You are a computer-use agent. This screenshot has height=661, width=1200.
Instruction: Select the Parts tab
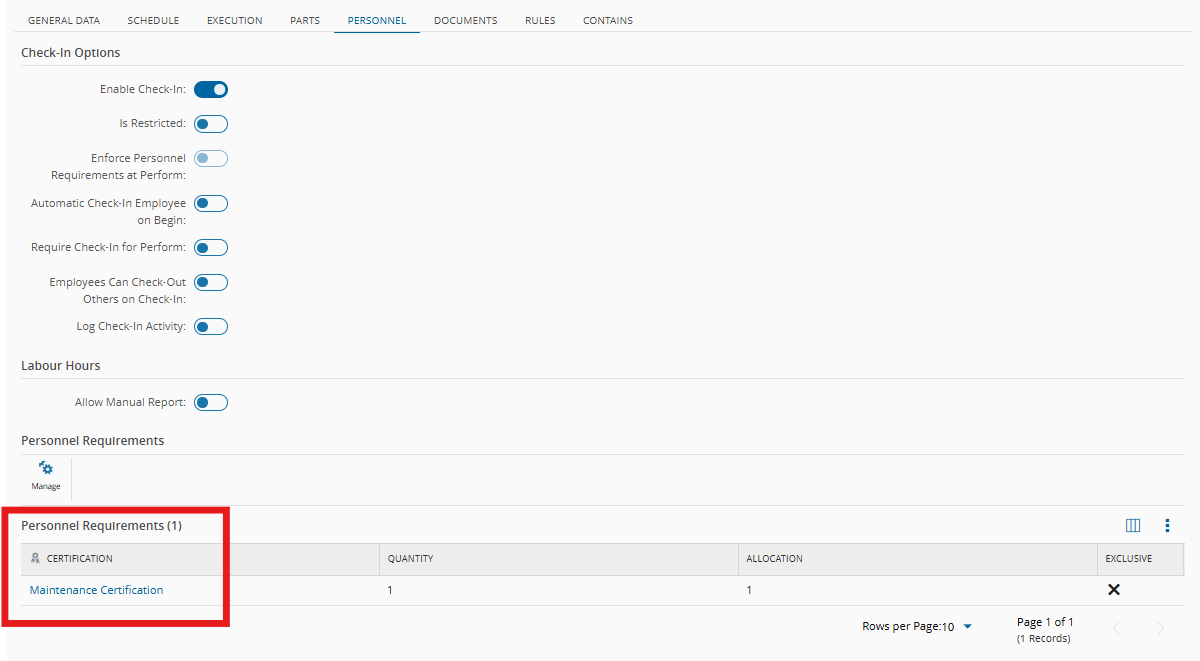click(305, 20)
